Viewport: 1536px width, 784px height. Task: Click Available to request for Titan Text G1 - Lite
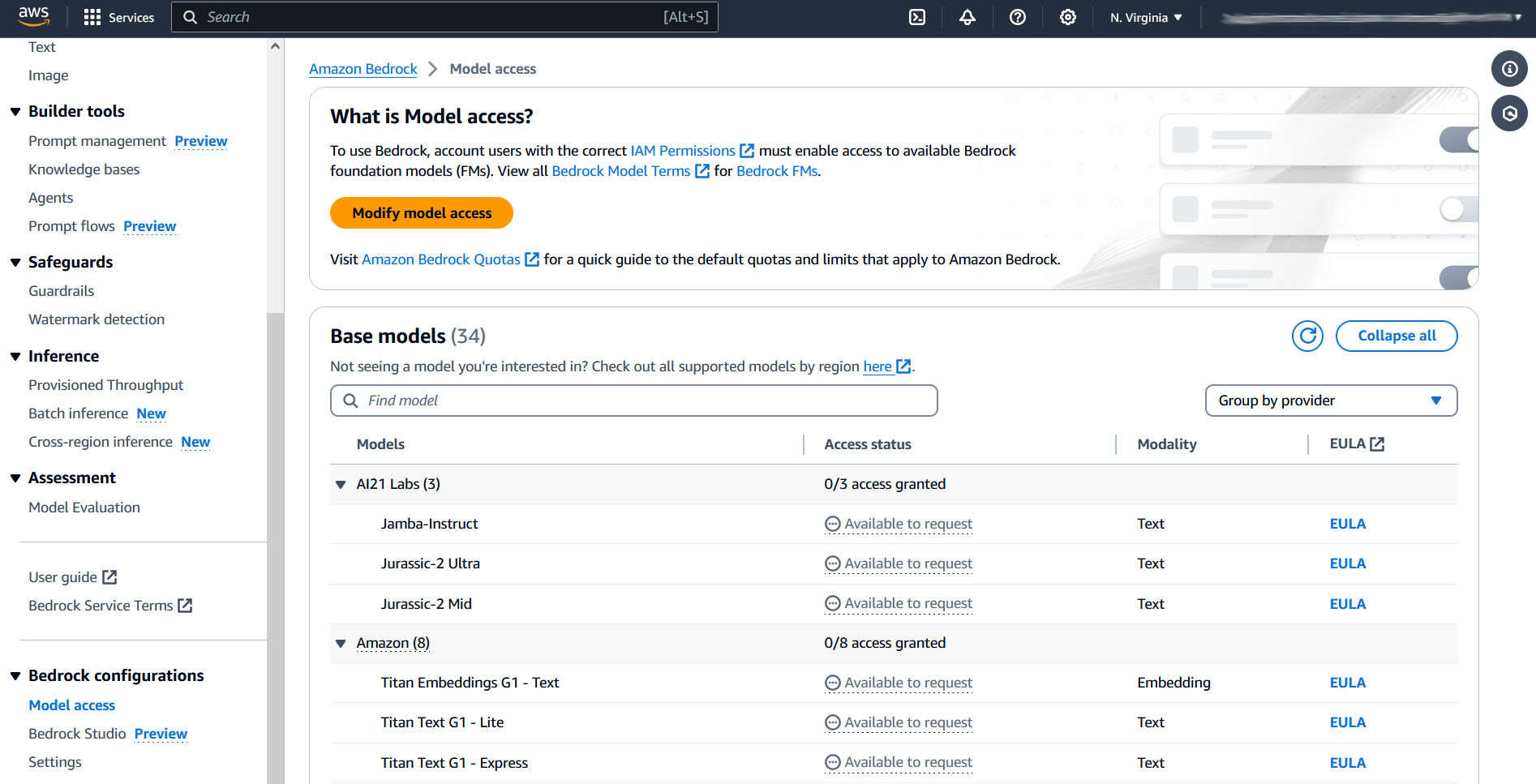pyautogui.click(x=907, y=723)
